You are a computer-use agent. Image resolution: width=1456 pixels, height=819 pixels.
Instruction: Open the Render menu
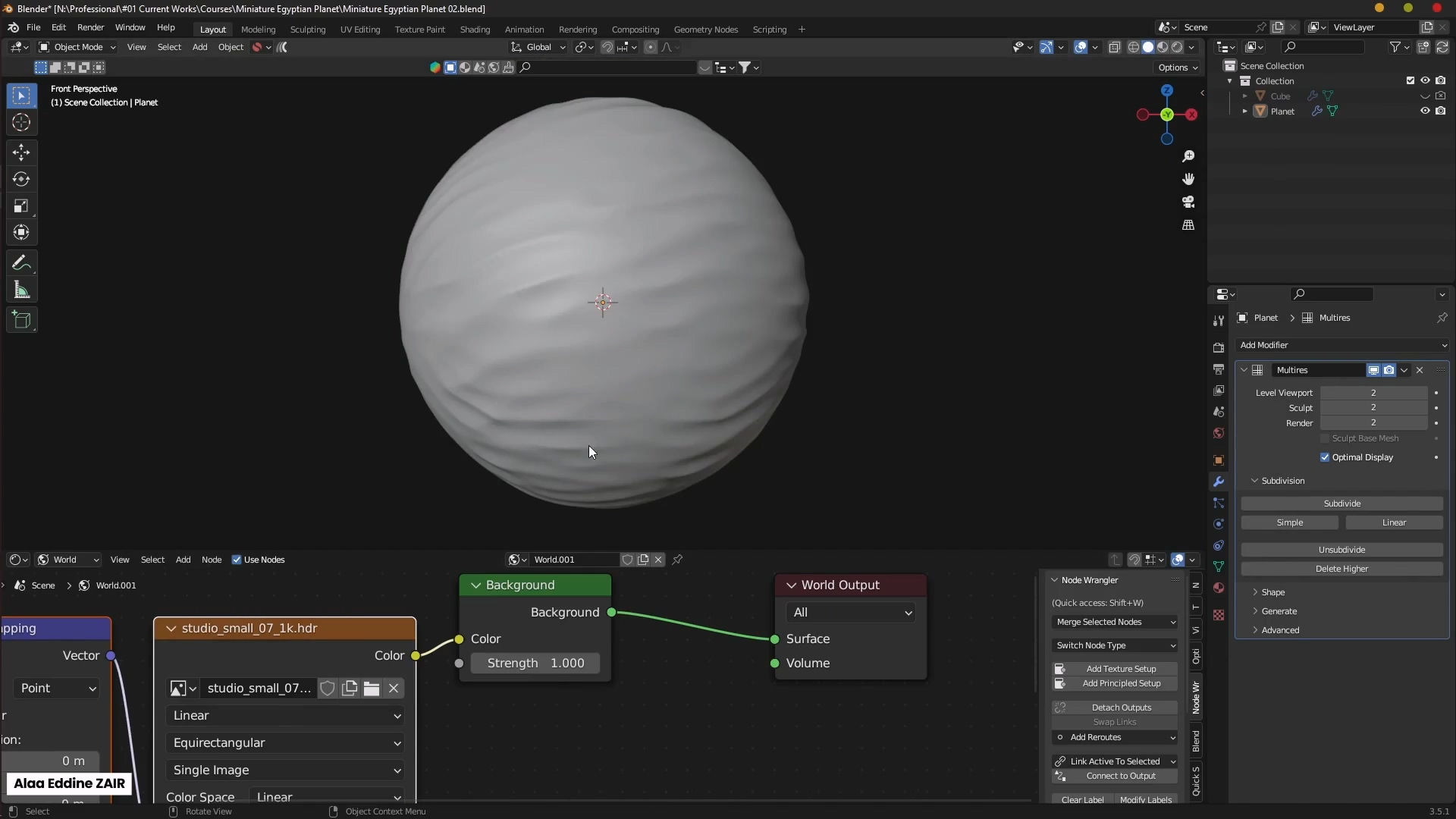pos(91,27)
